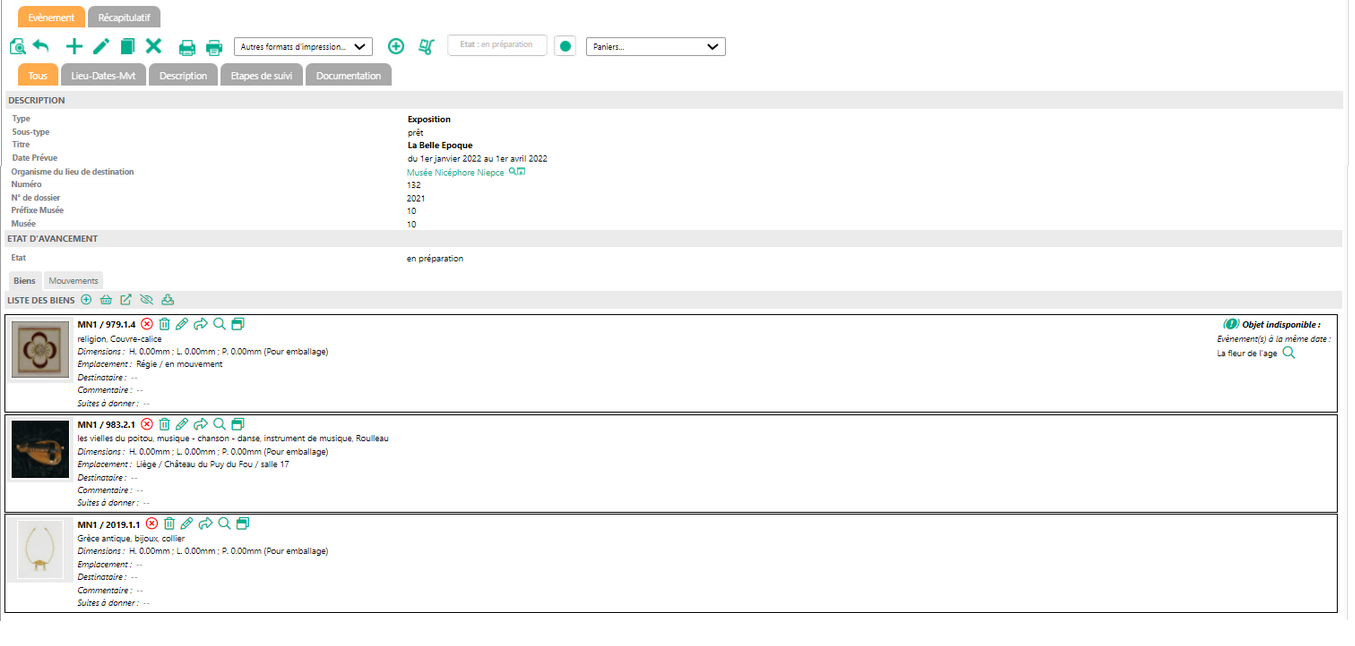The width and height of the screenshot is (1355, 646).
Task: Click share arrow icon for item MN1 / 2019.1.1
Action: point(206,523)
